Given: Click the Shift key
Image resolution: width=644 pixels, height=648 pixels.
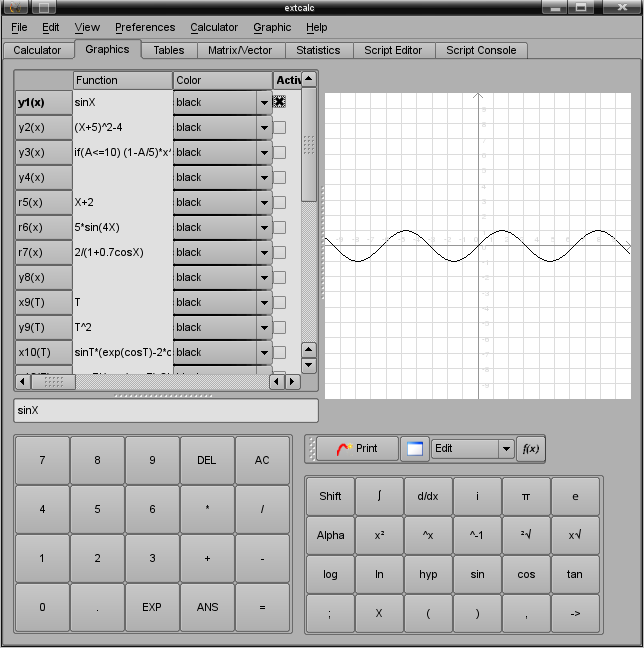Looking at the screenshot, I should (330, 496).
